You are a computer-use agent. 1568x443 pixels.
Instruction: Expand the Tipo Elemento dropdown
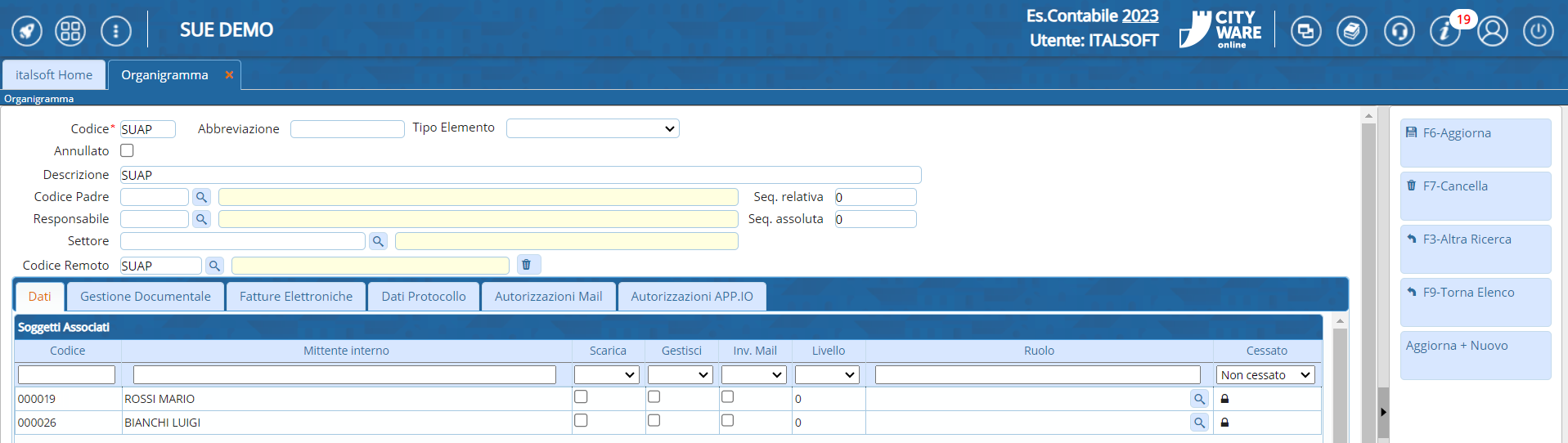tap(592, 128)
